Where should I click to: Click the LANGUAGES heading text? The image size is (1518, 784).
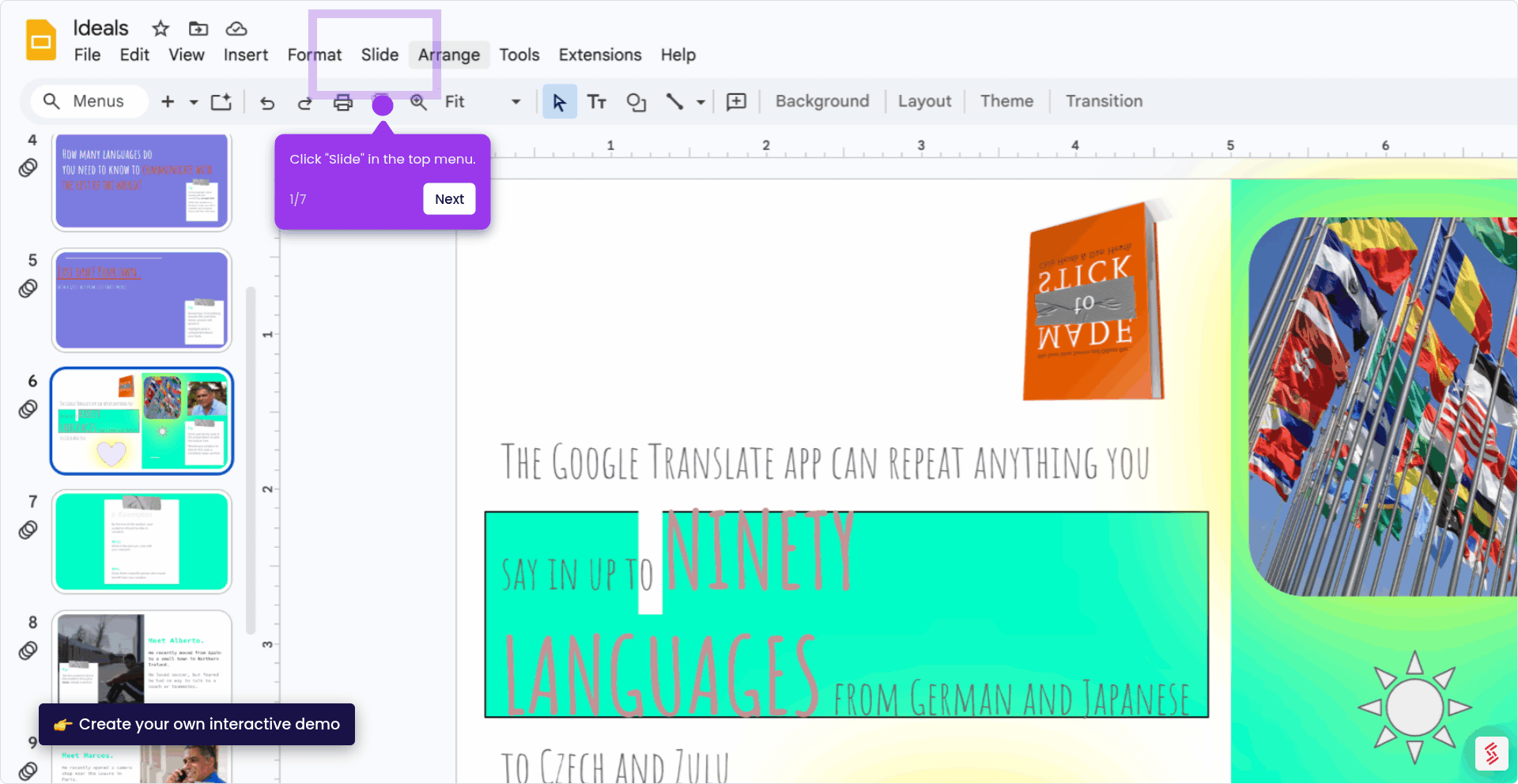point(661,676)
